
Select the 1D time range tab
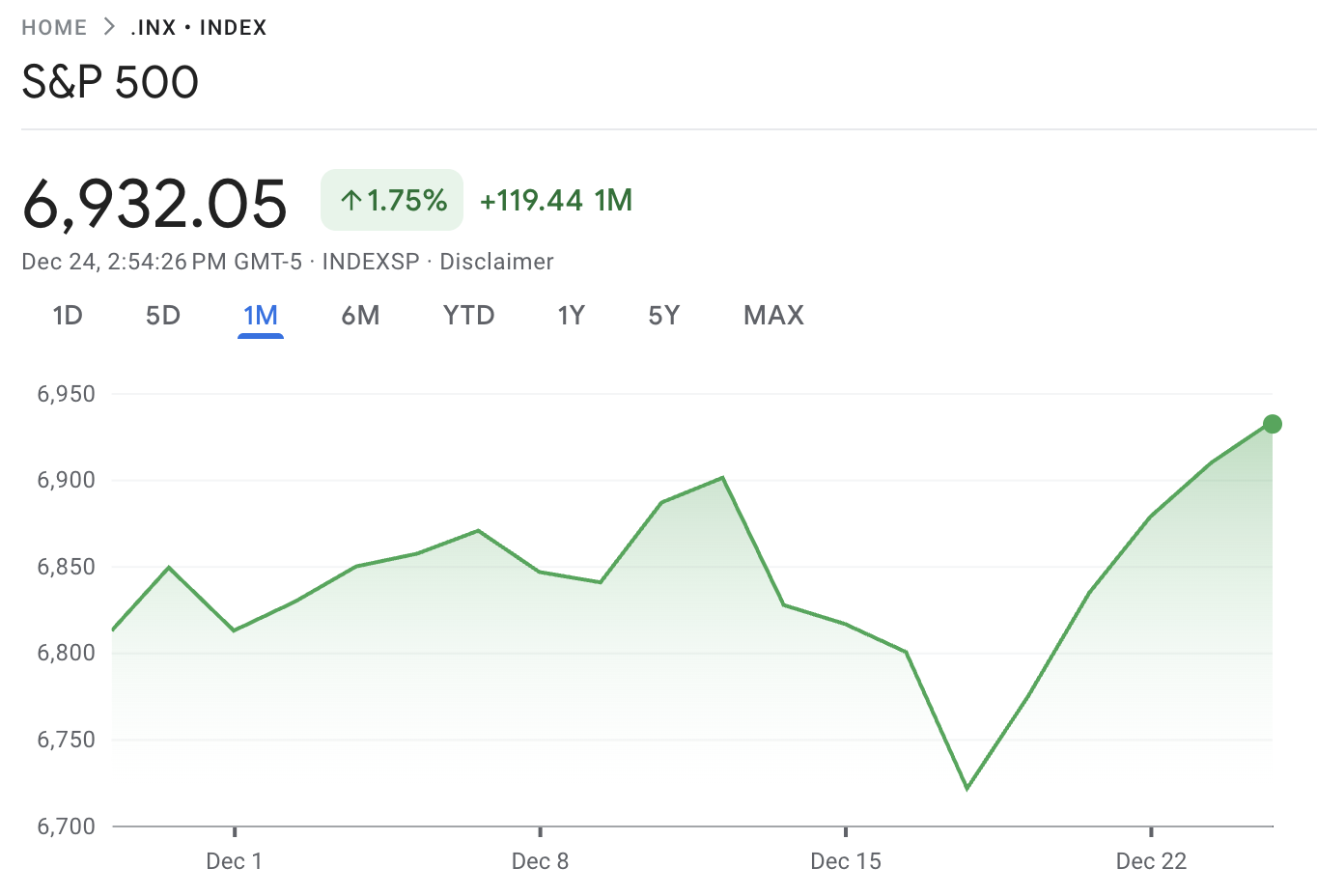click(x=68, y=315)
